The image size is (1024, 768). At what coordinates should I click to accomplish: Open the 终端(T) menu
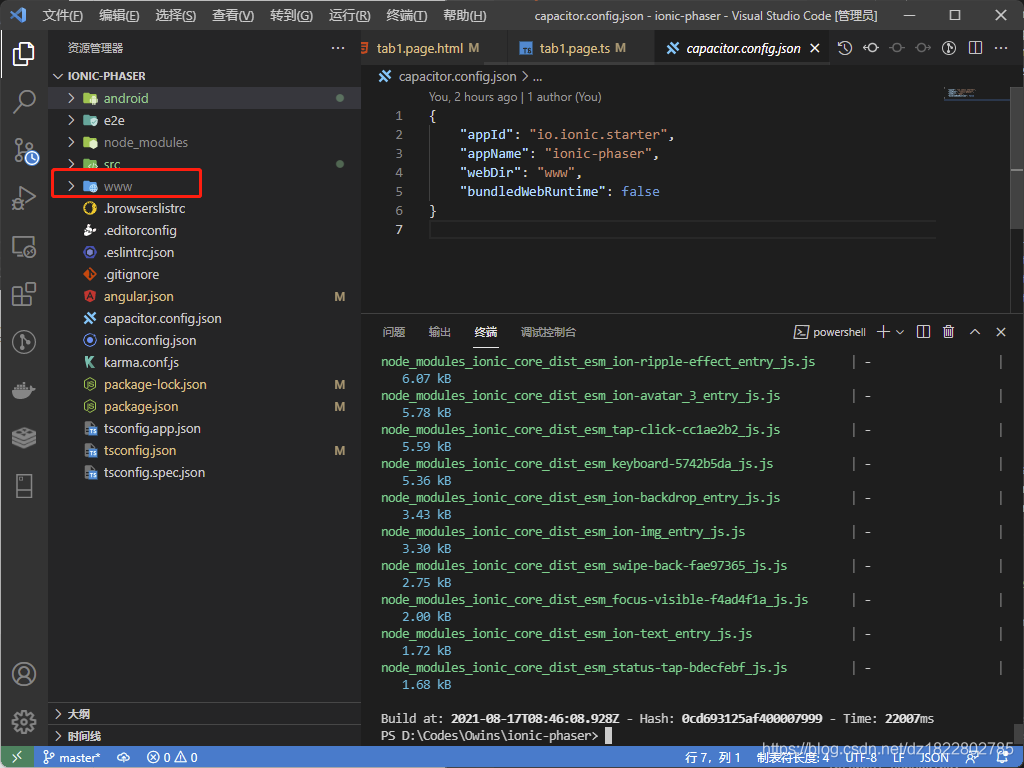click(x=406, y=16)
